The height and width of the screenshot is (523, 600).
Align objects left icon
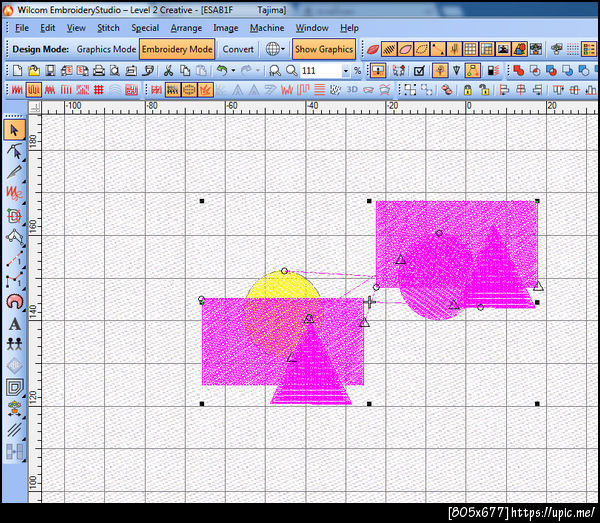[504, 90]
